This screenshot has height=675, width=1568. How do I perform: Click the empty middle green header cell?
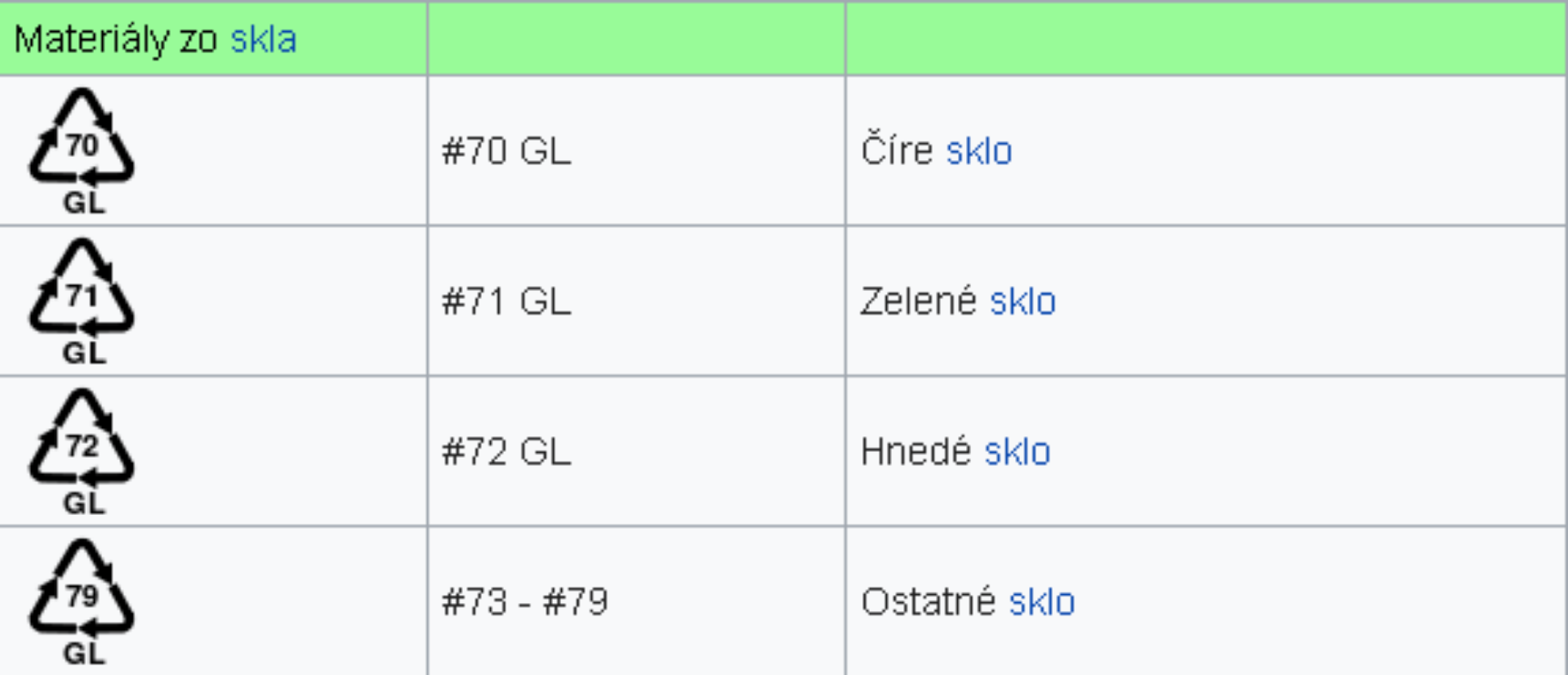point(636,38)
